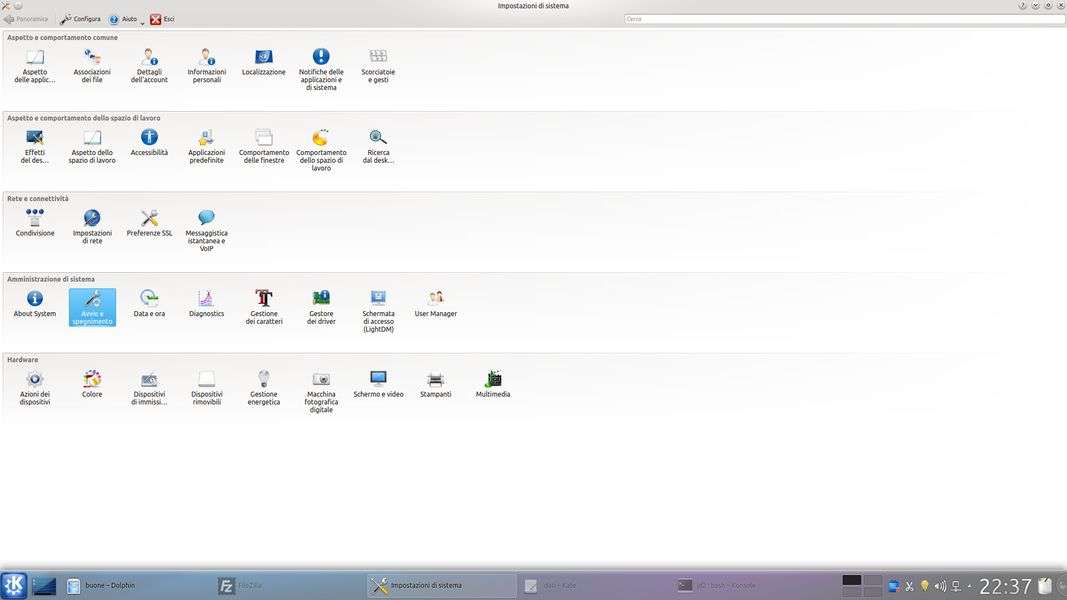Open Gestione dei caratteri

point(263,307)
